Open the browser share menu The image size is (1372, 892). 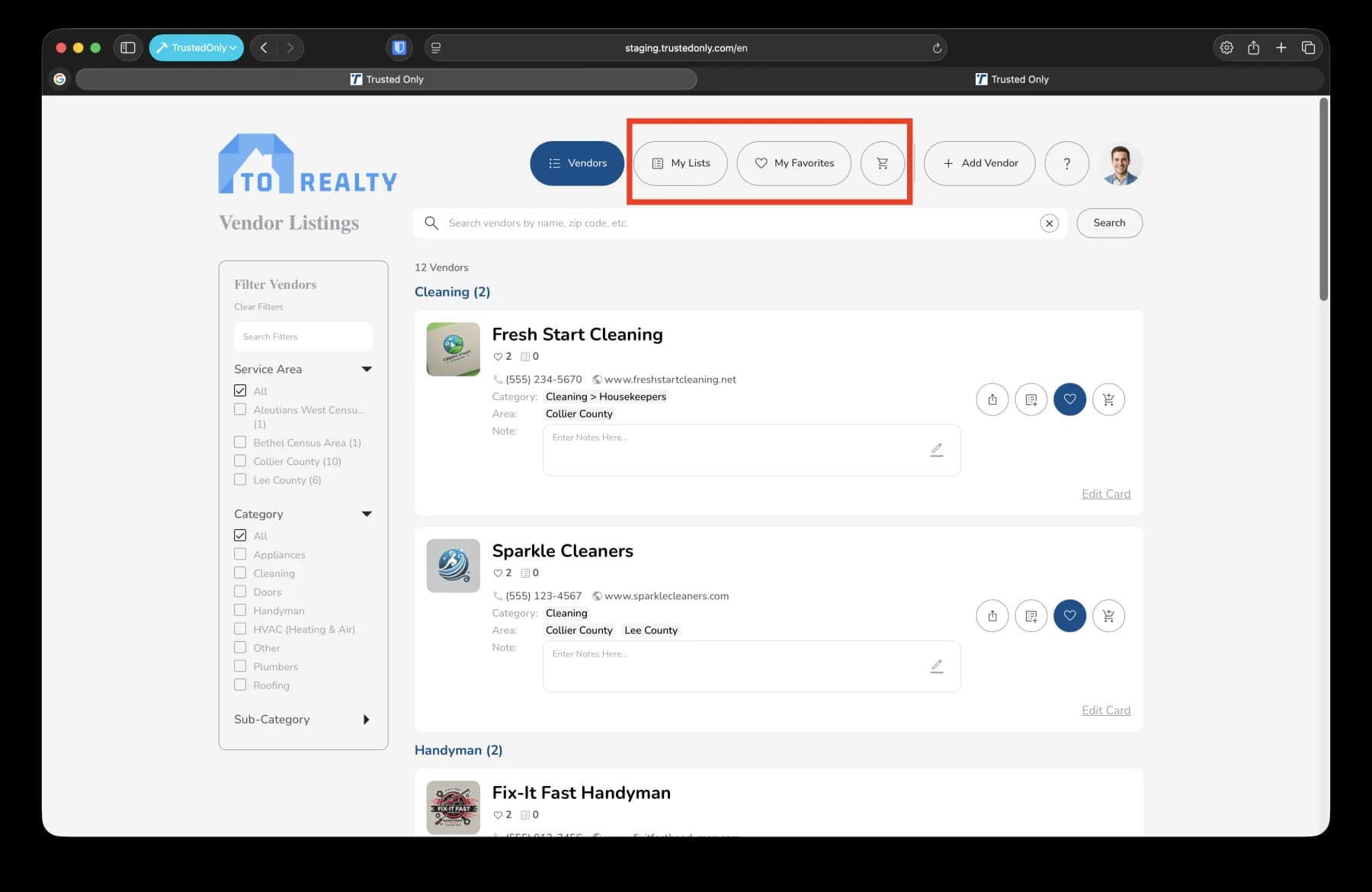1254,47
